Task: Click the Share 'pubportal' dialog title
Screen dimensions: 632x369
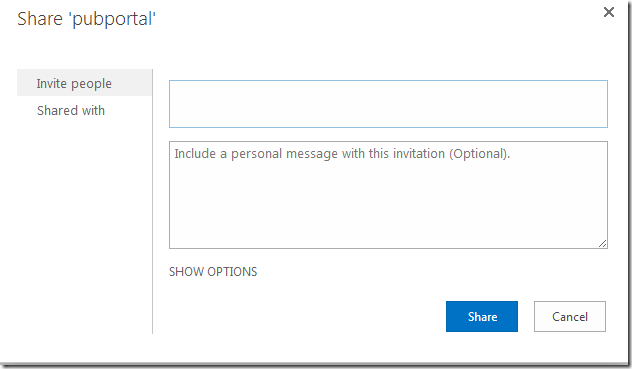Action: point(86,19)
